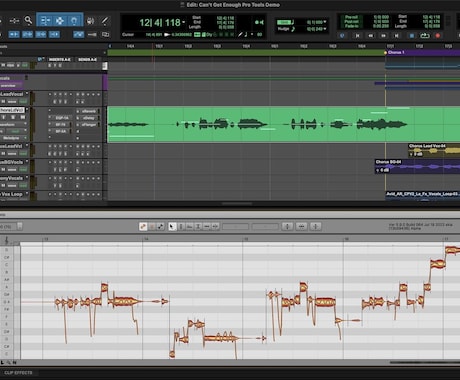Select the Scrubber speaker tool

tap(90, 21)
